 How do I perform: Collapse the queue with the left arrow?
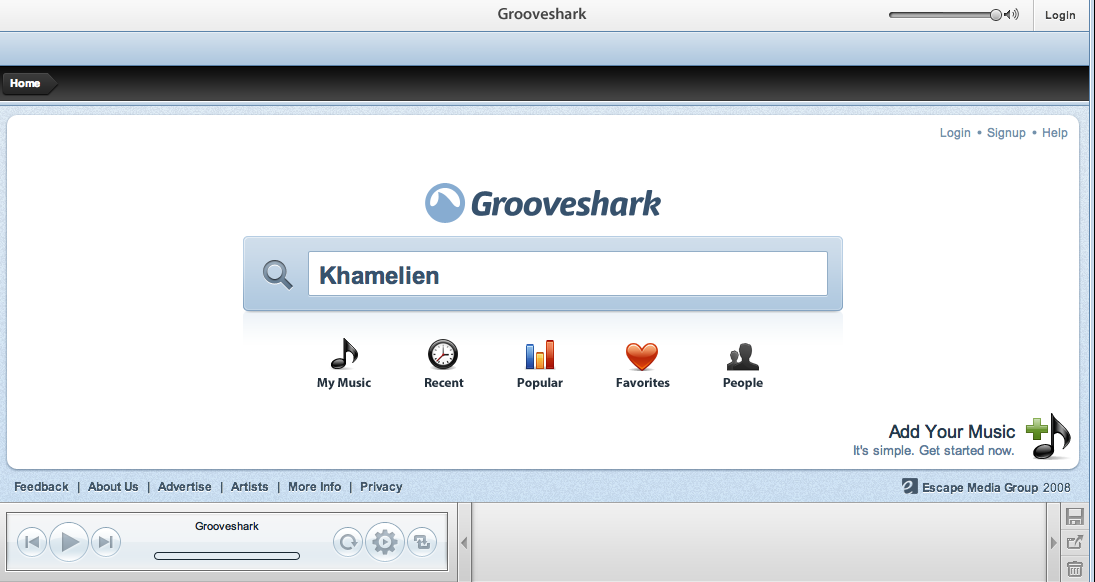click(464, 542)
